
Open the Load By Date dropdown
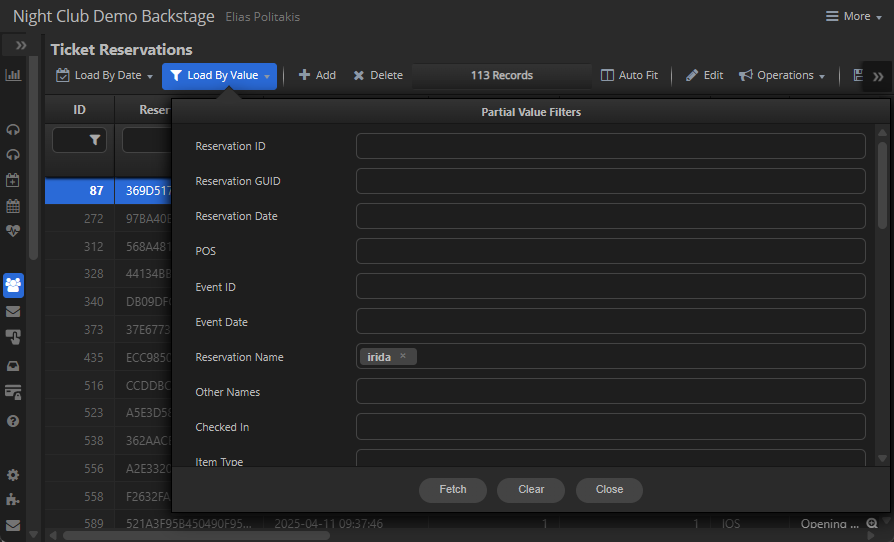pos(104,76)
